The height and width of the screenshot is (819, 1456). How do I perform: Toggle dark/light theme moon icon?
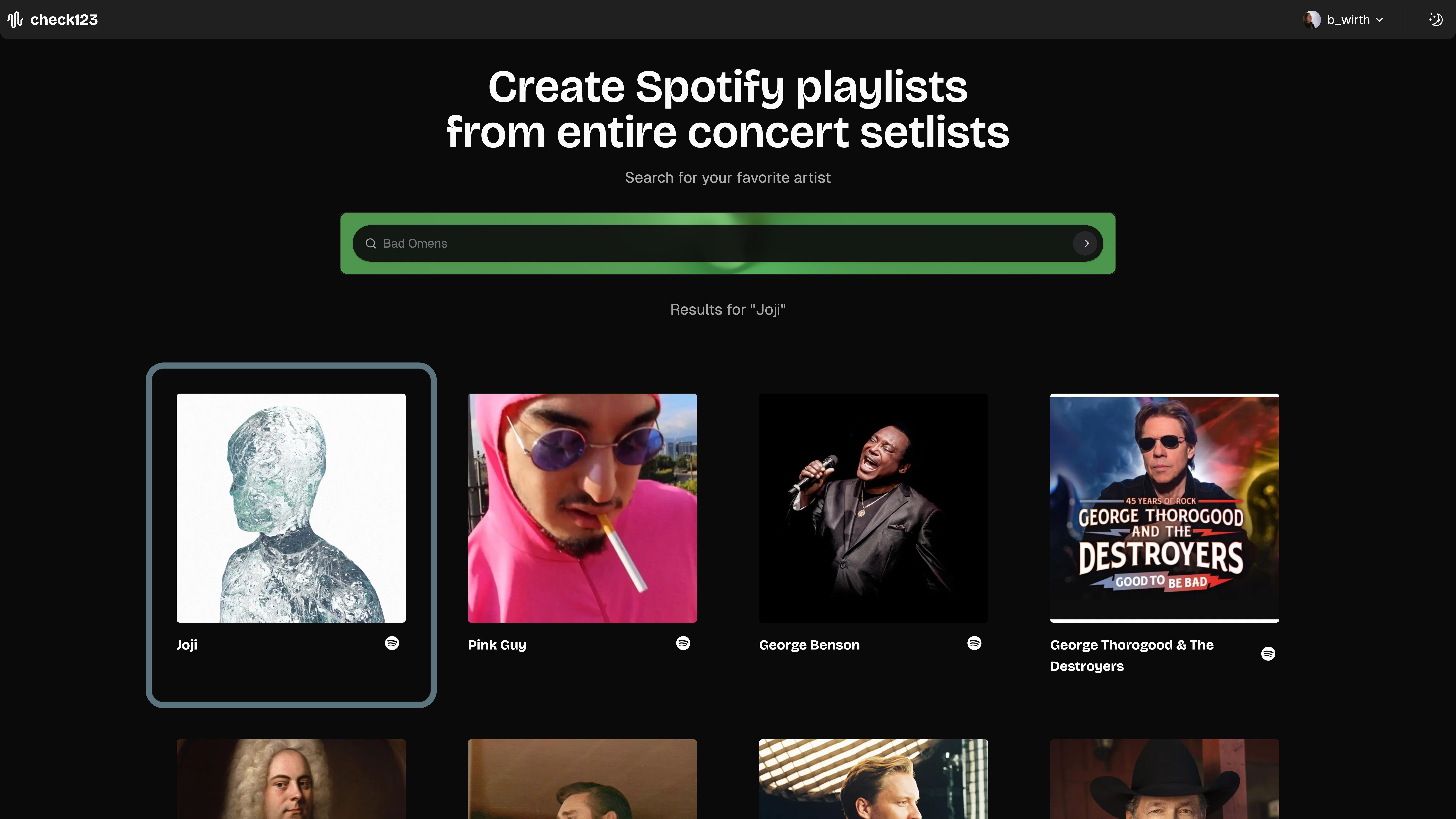click(x=1436, y=20)
